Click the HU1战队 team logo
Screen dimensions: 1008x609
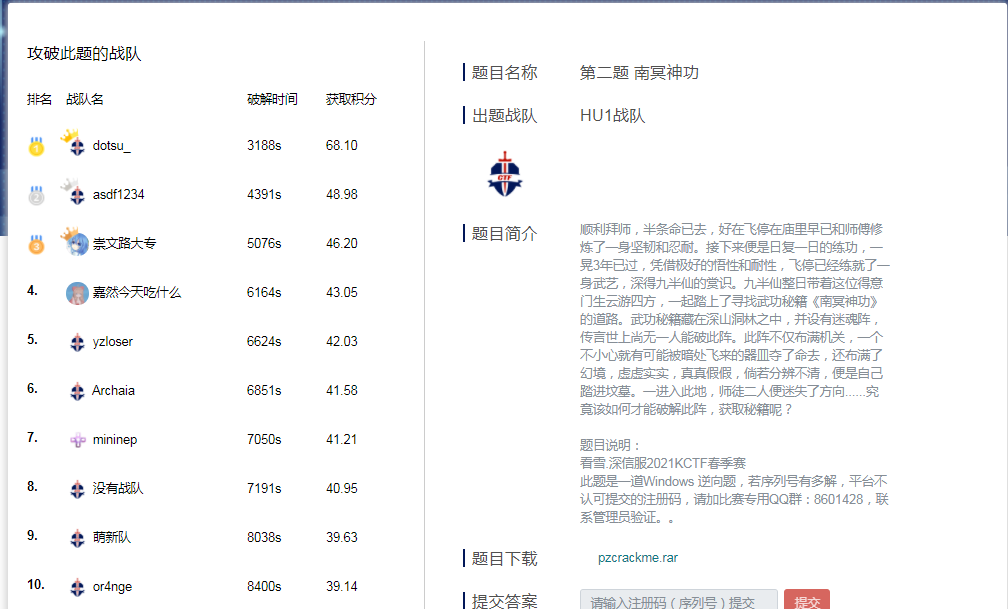505,174
